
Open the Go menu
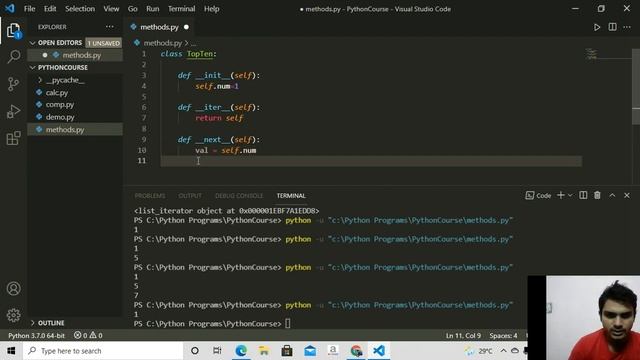[x=133, y=9]
